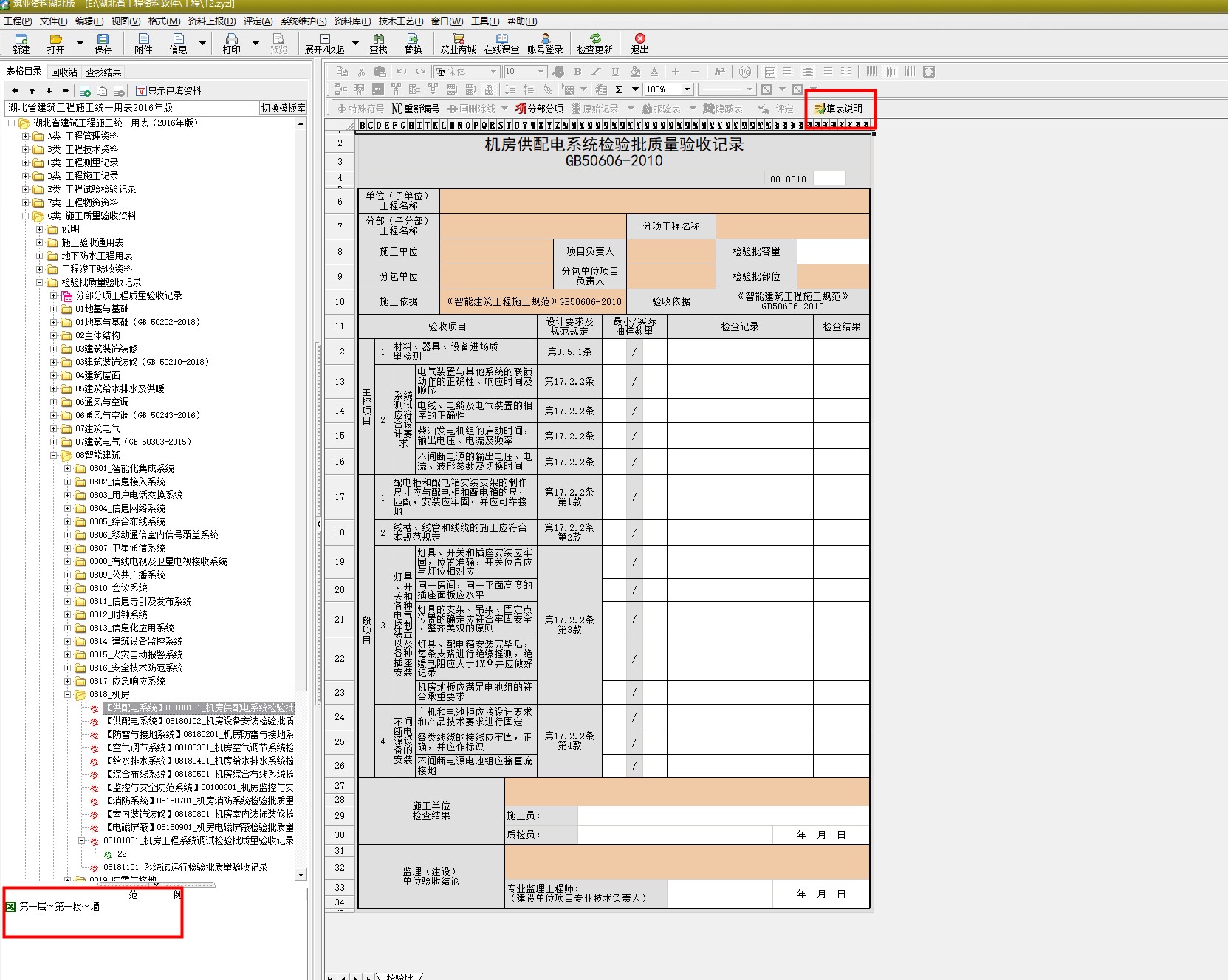
Task: Toggle 显示已填资料 filter
Action: click(x=168, y=91)
